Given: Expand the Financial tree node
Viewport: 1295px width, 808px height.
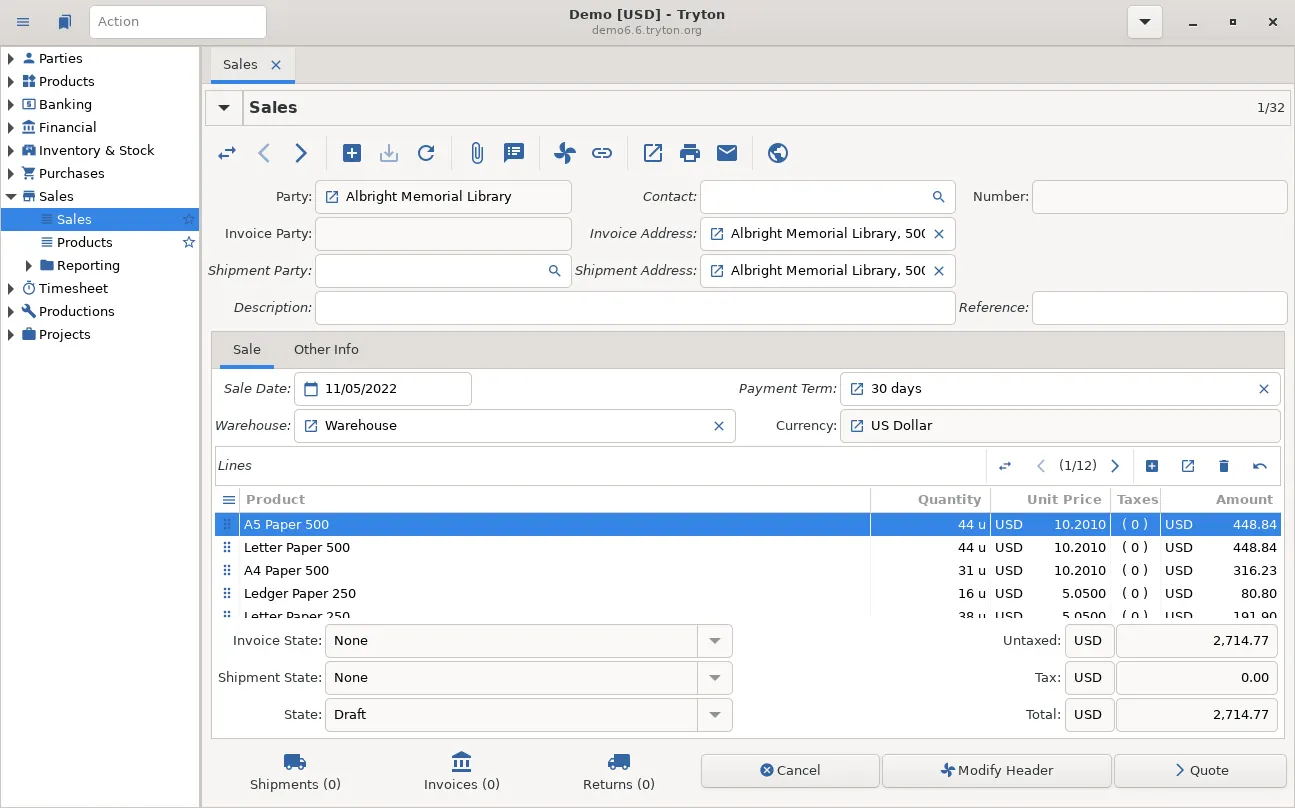Looking at the screenshot, I should tap(11, 127).
